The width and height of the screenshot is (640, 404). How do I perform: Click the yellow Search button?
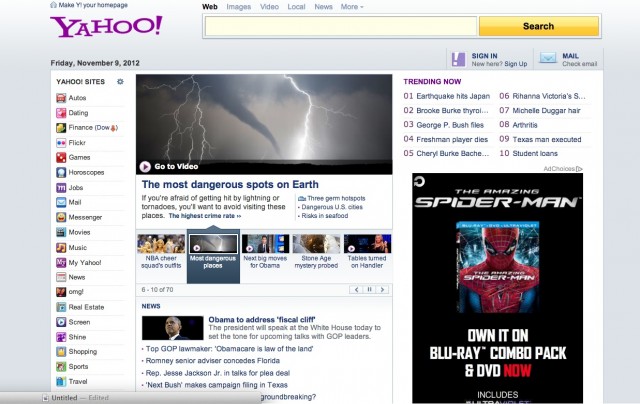(539, 27)
